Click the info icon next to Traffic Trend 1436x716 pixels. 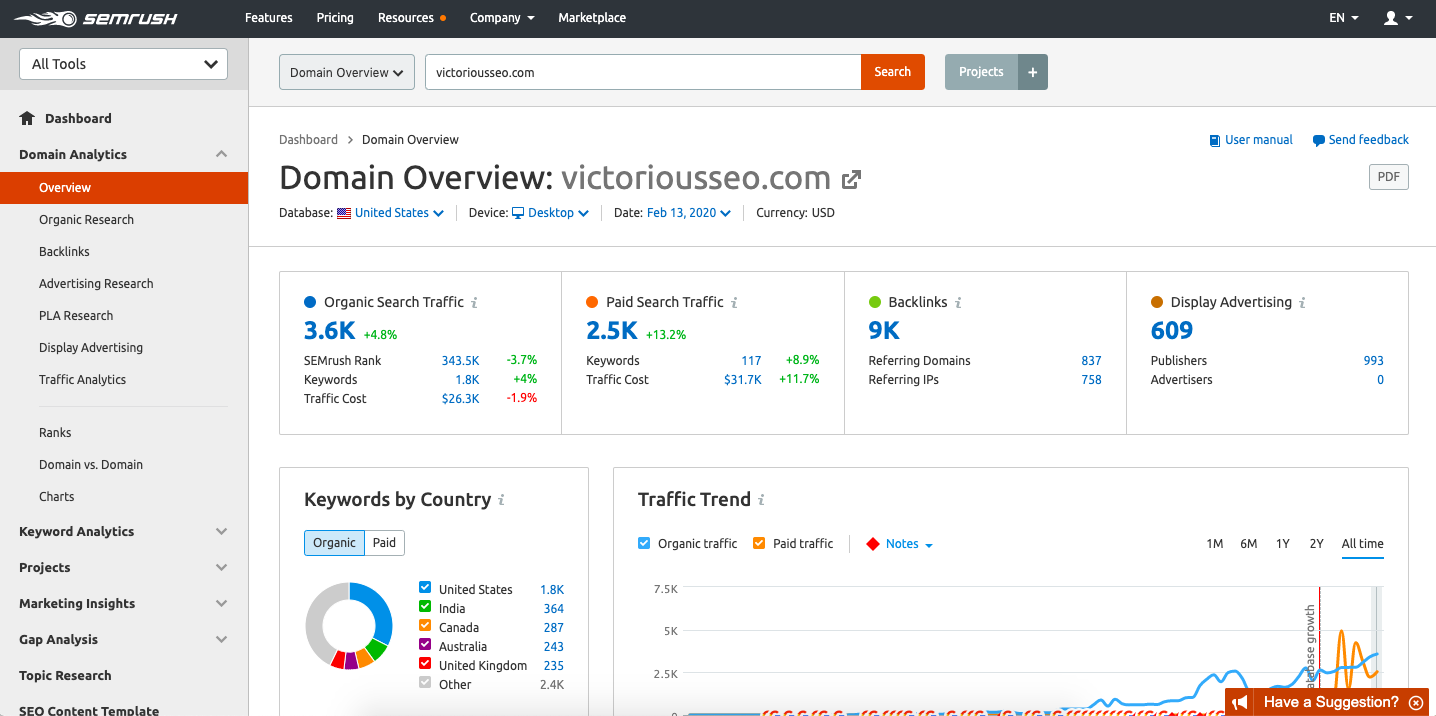click(x=761, y=500)
